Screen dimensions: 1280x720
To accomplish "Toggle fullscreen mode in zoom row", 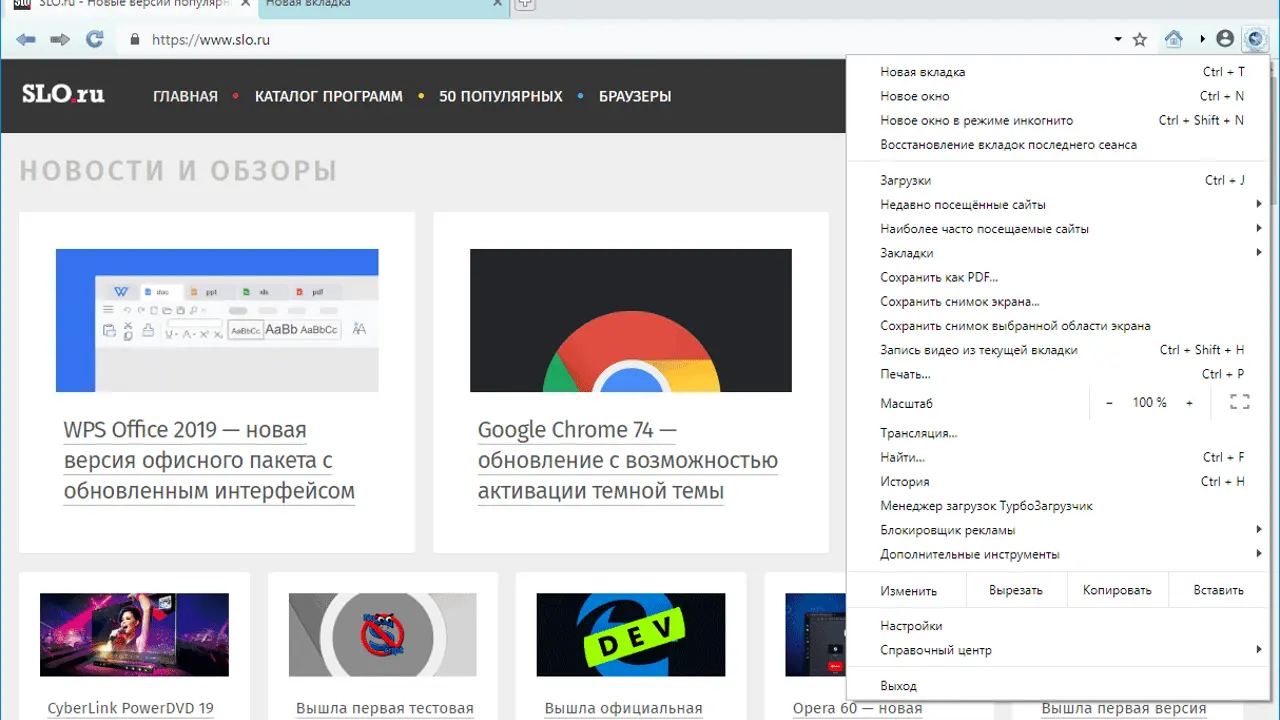I will coord(1239,402).
